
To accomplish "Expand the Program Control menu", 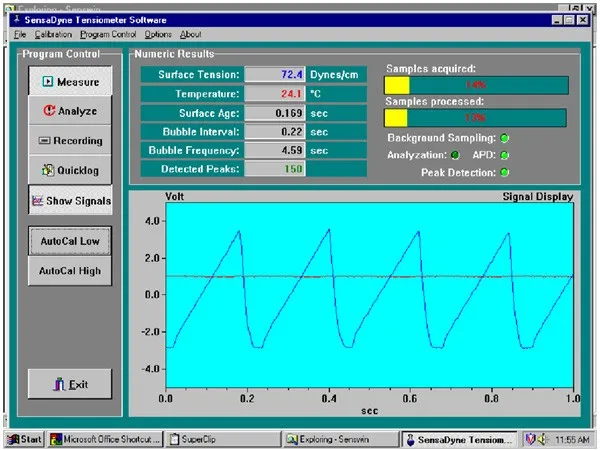I will pos(108,35).
